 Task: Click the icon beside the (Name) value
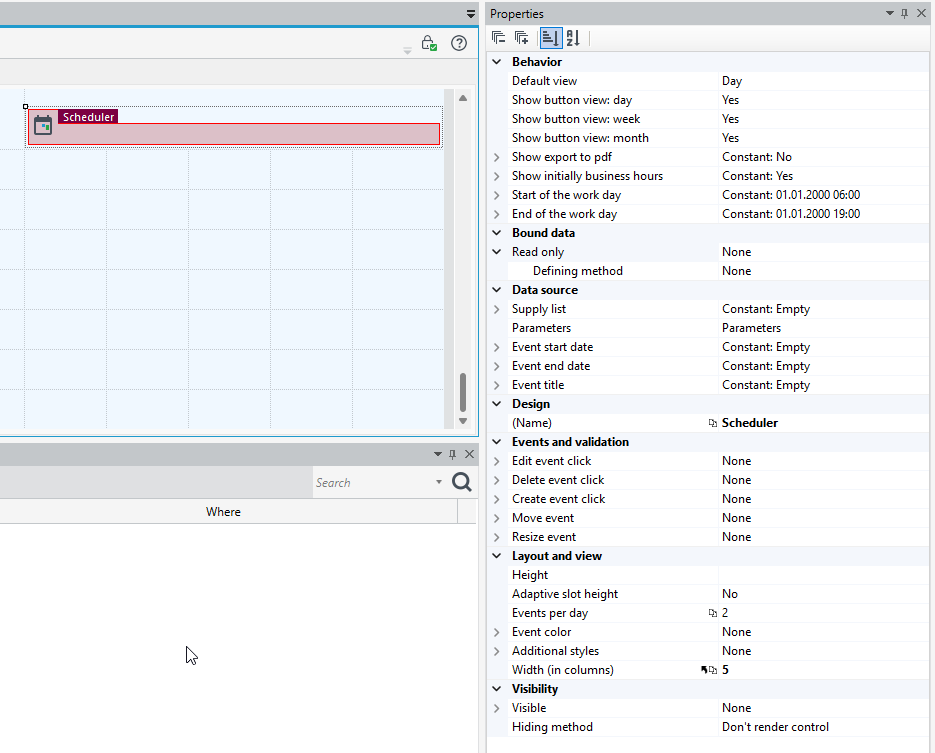[x=713, y=423]
